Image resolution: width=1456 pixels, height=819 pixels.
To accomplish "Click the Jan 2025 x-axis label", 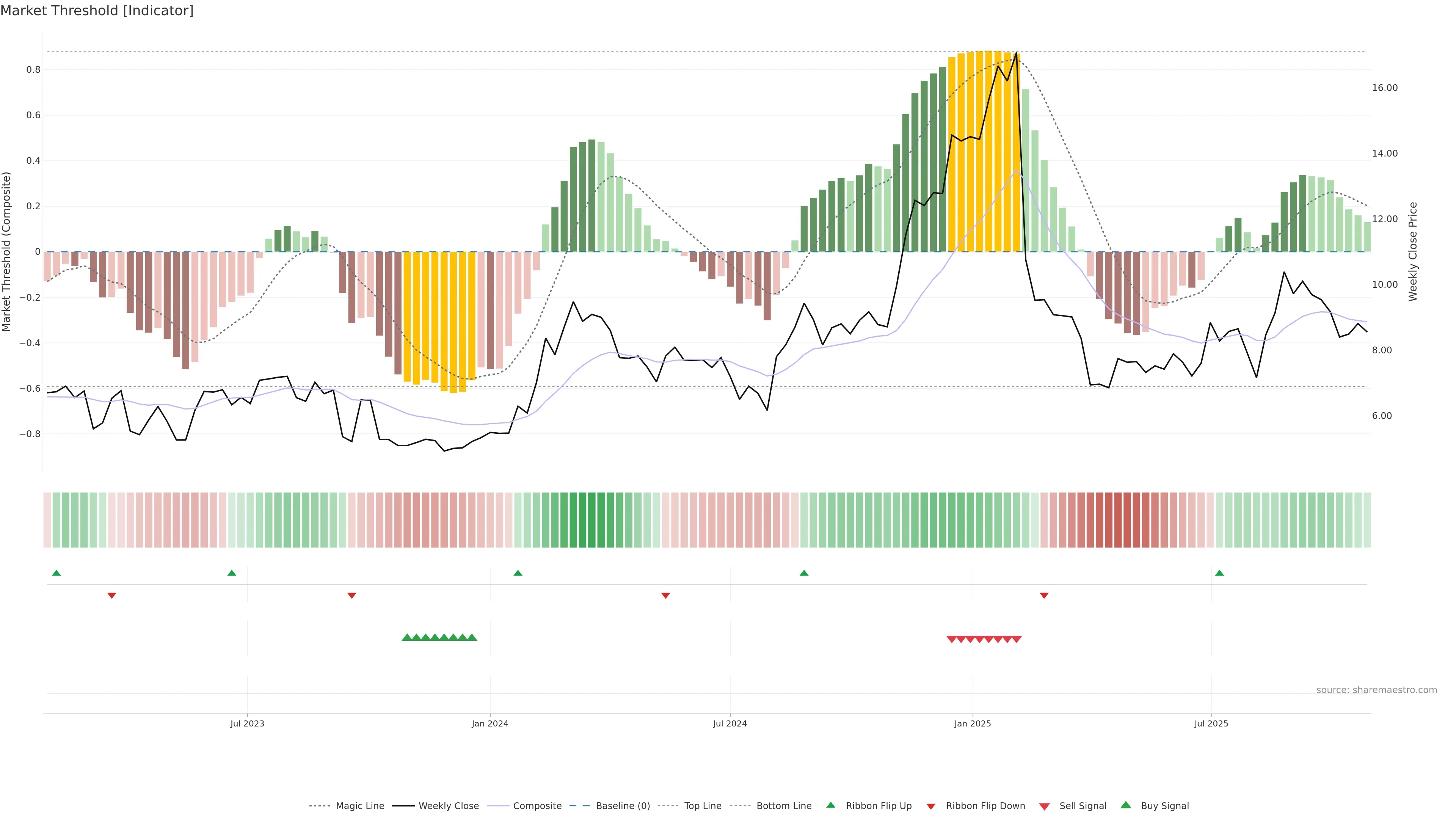I will 972,723.
